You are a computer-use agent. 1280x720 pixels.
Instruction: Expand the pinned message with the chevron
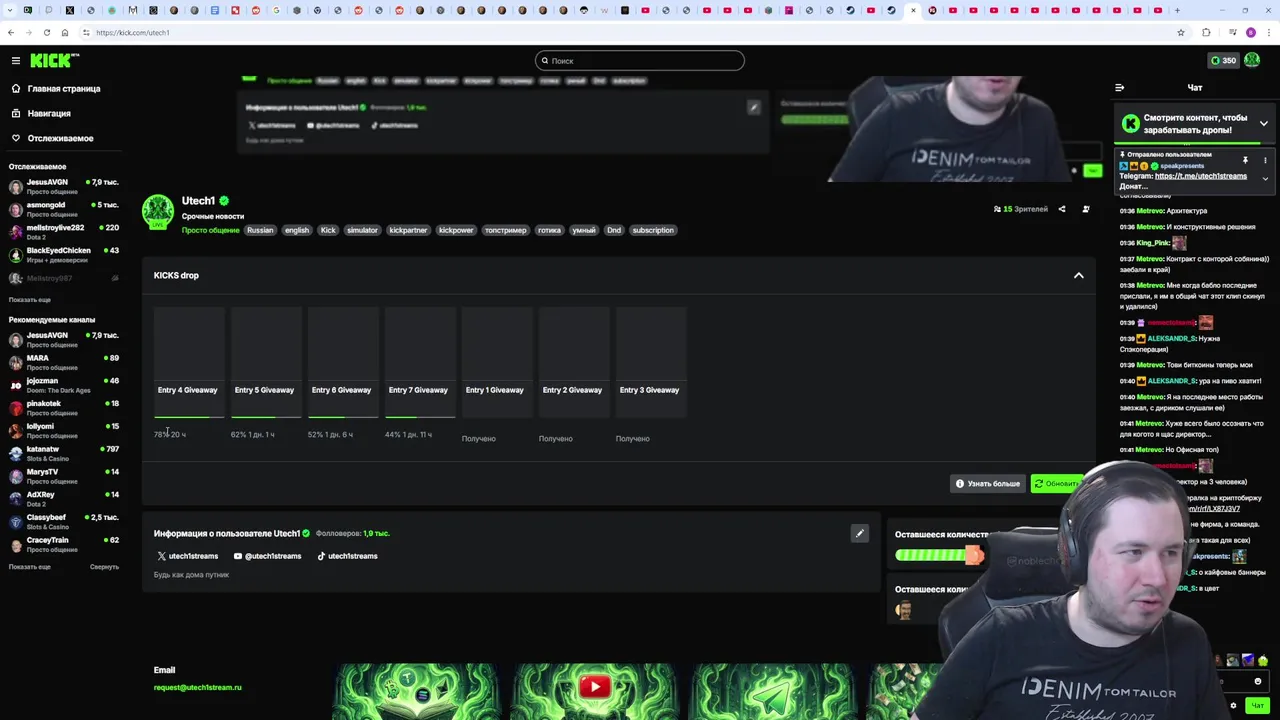click(x=1265, y=179)
